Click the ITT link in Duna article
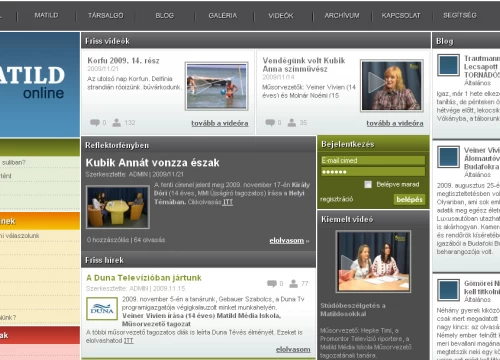 pyautogui.click(x=129, y=341)
